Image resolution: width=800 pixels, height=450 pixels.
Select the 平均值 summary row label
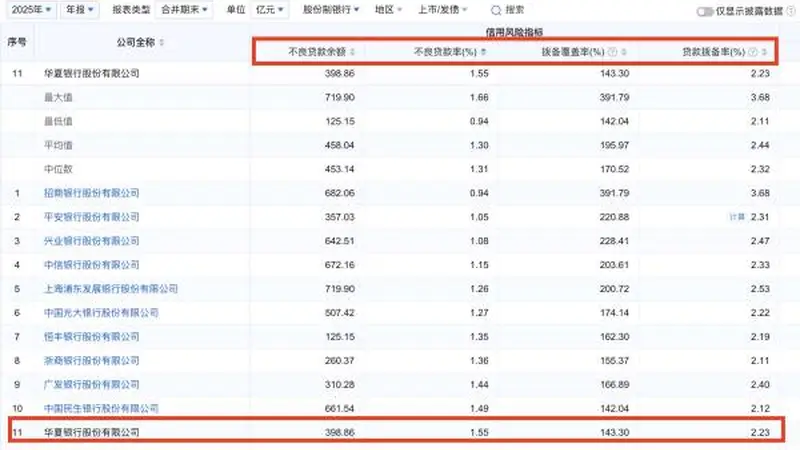point(58,145)
